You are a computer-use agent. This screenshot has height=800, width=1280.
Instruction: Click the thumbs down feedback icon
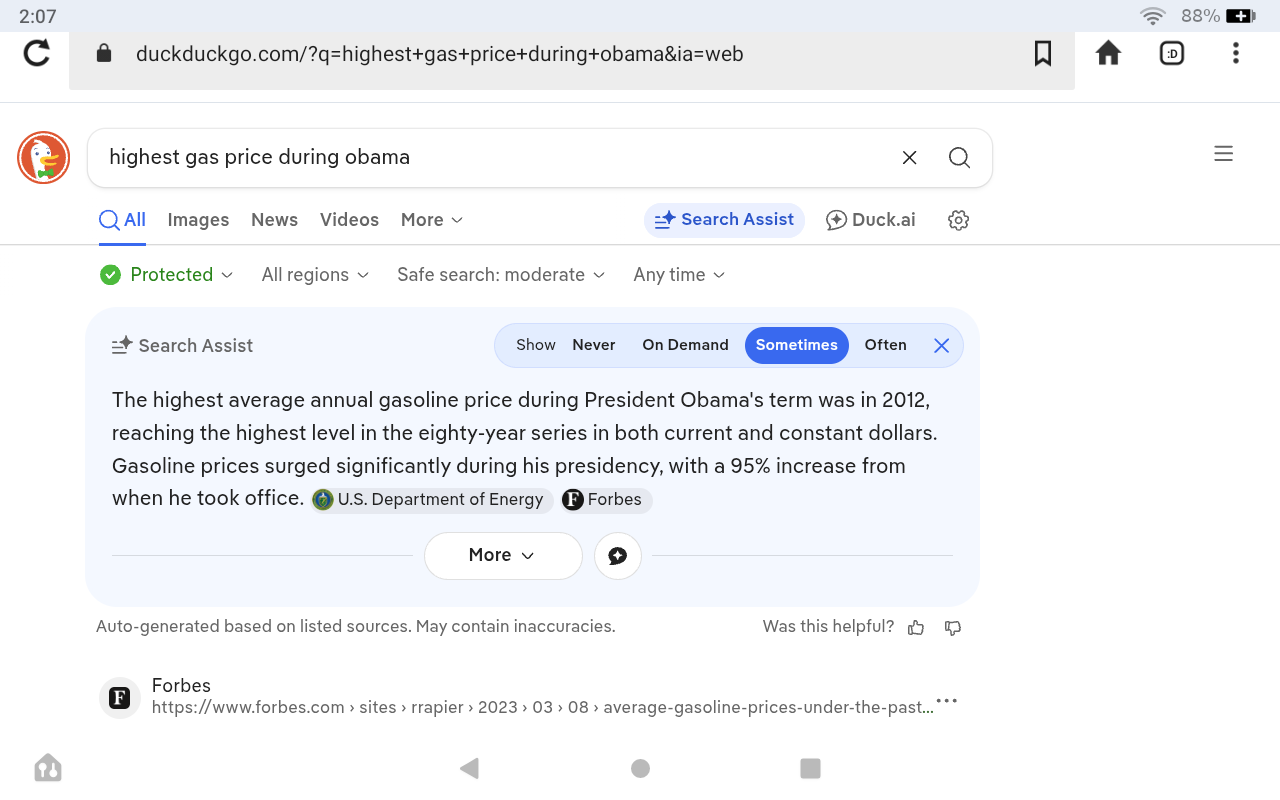[x=953, y=628]
